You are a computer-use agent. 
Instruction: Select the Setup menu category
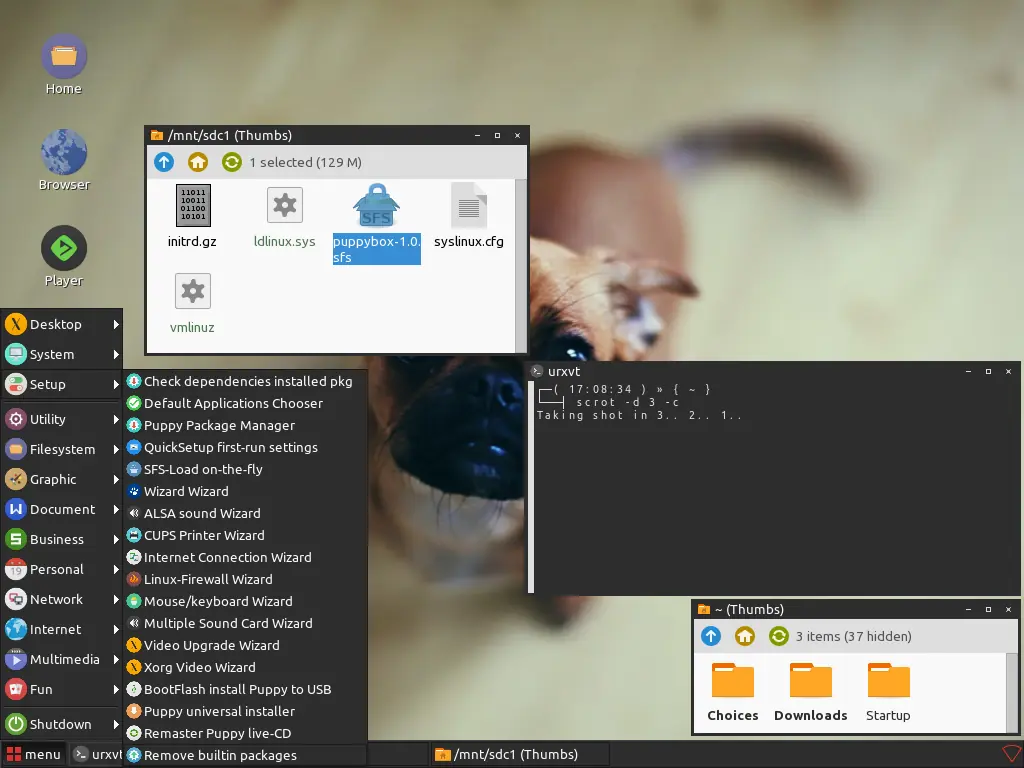[62, 385]
